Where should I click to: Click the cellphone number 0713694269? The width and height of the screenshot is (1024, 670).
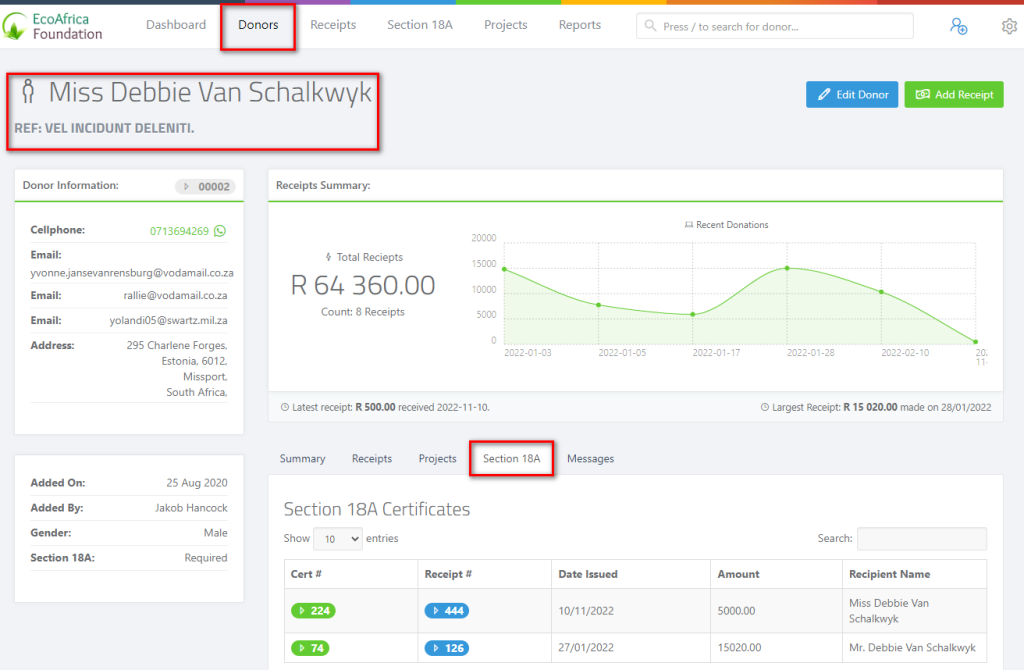tap(179, 231)
